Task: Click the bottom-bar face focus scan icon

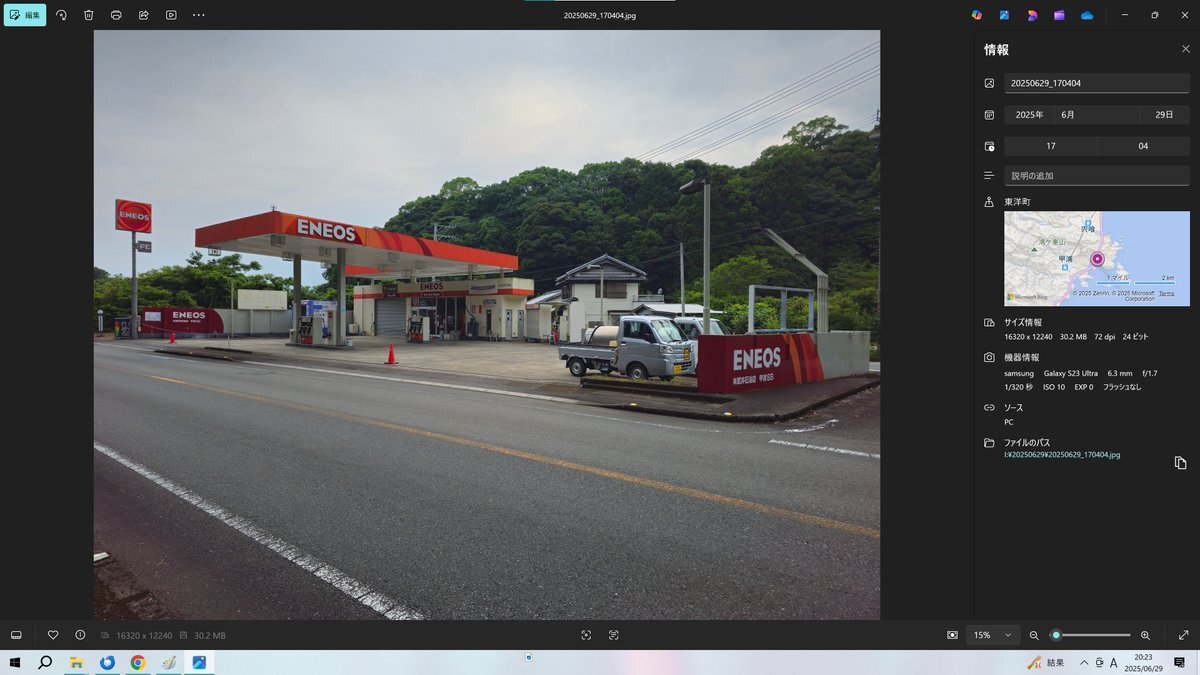Action: [x=586, y=635]
